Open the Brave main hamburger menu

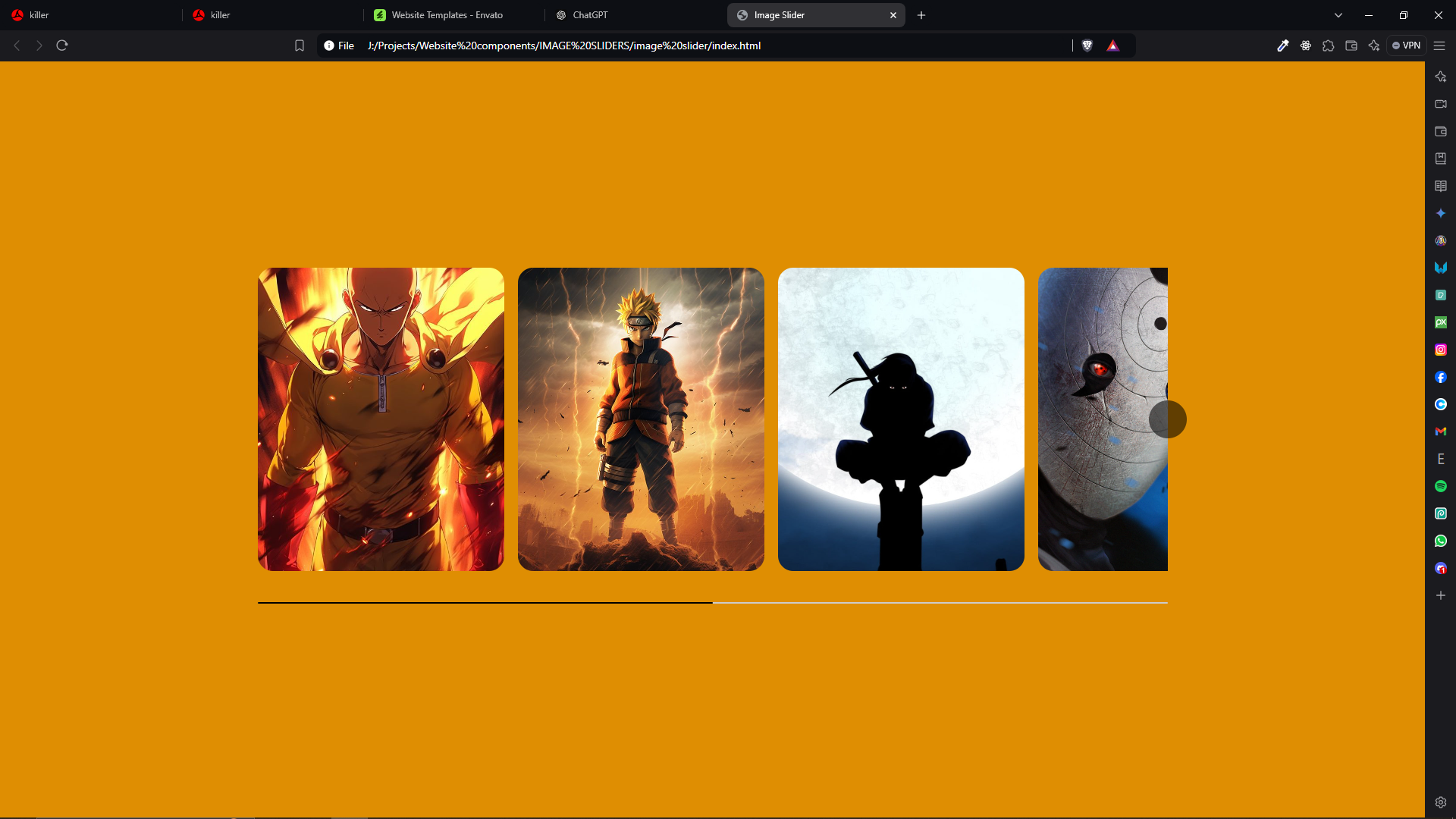(1439, 45)
